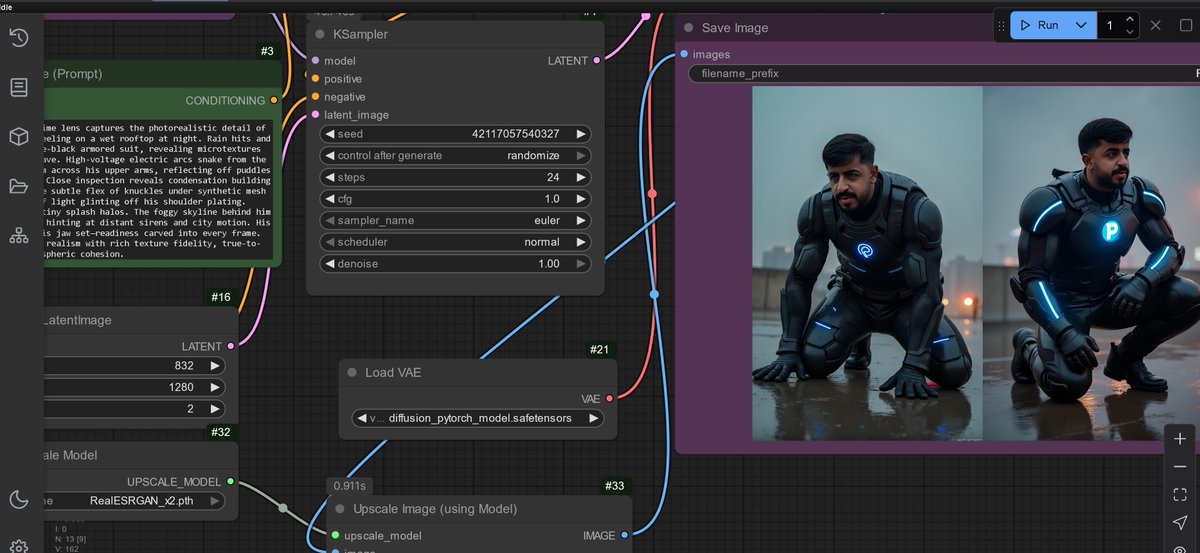Increase the width value 832 with the arrow

click(214, 366)
